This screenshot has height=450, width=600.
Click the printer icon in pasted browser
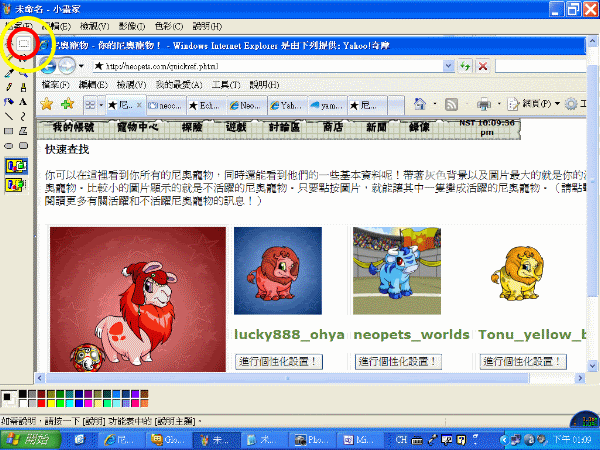tap(484, 104)
